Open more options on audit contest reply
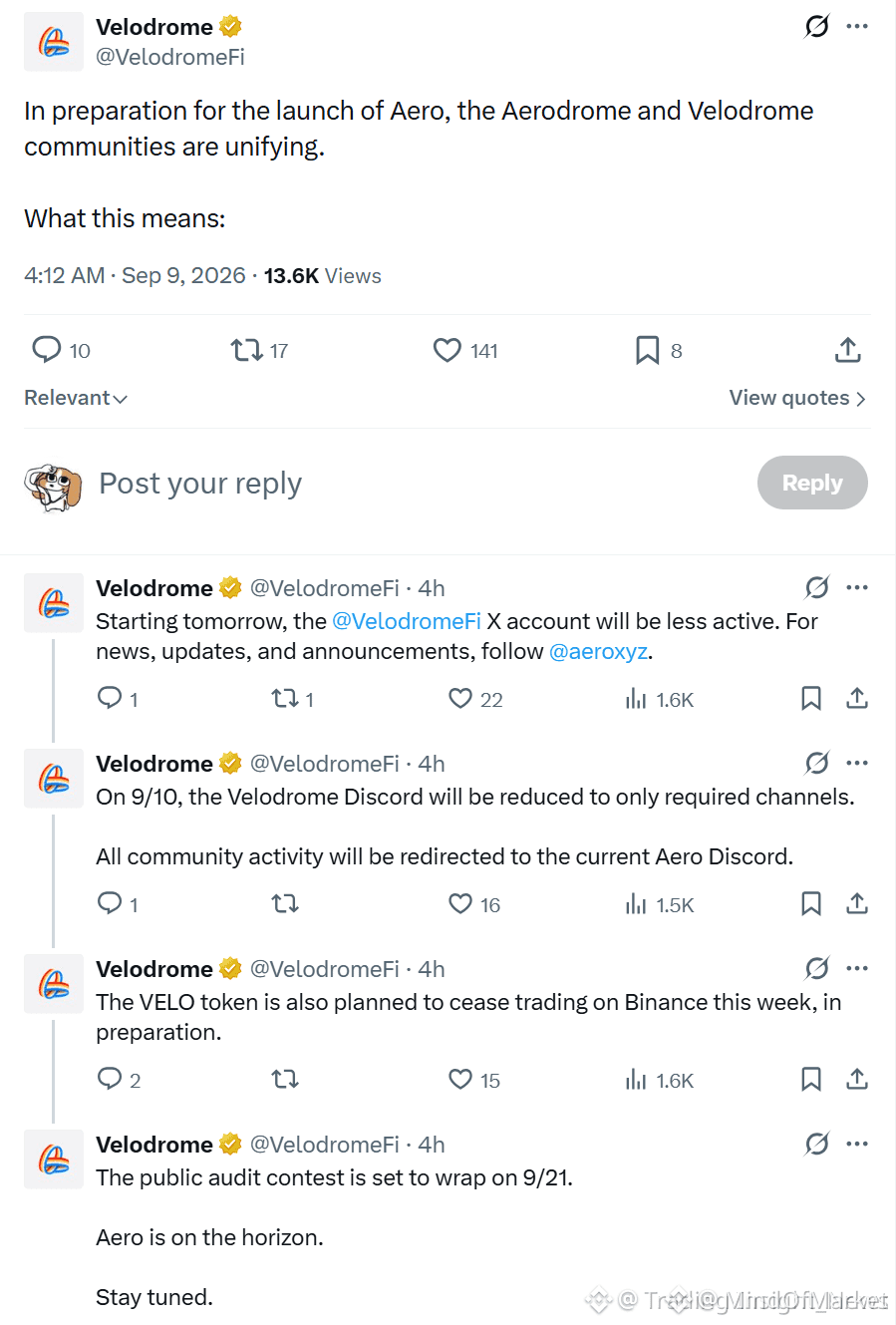 pyautogui.click(x=857, y=1144)
